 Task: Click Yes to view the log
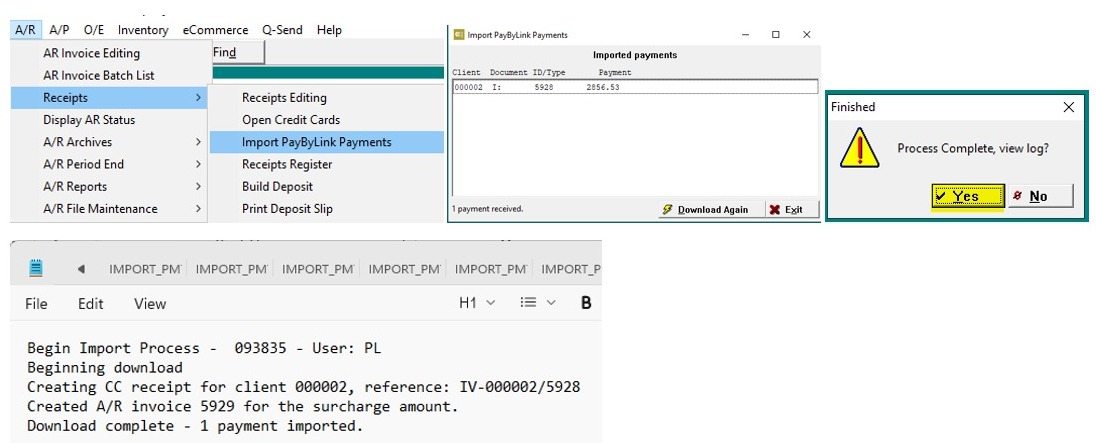(x=968, y=196)
